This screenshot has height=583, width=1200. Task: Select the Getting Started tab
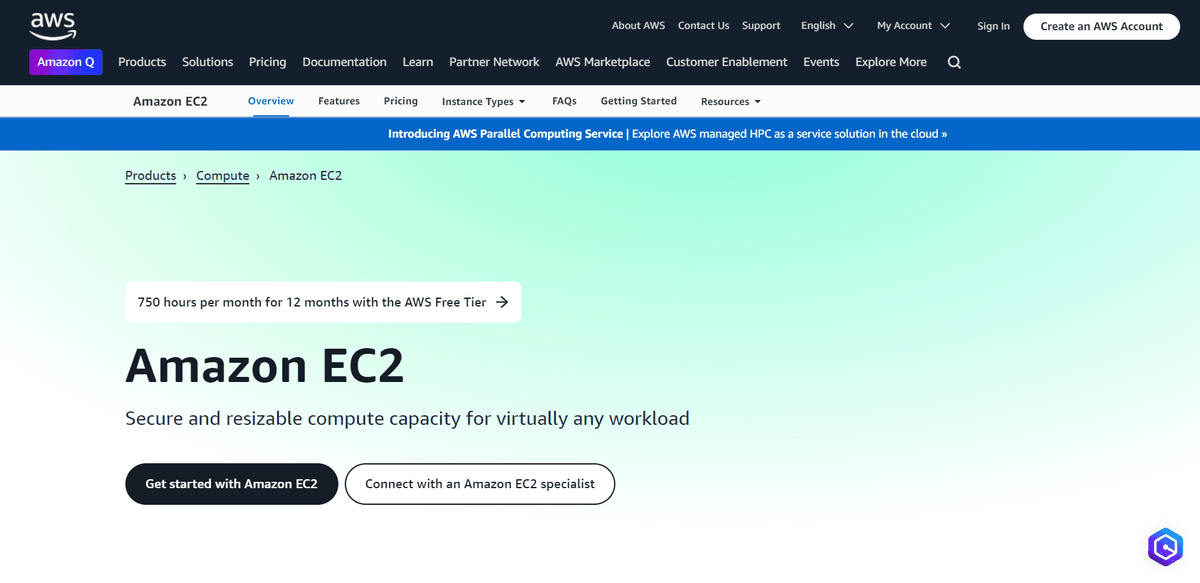click(638, 101)
